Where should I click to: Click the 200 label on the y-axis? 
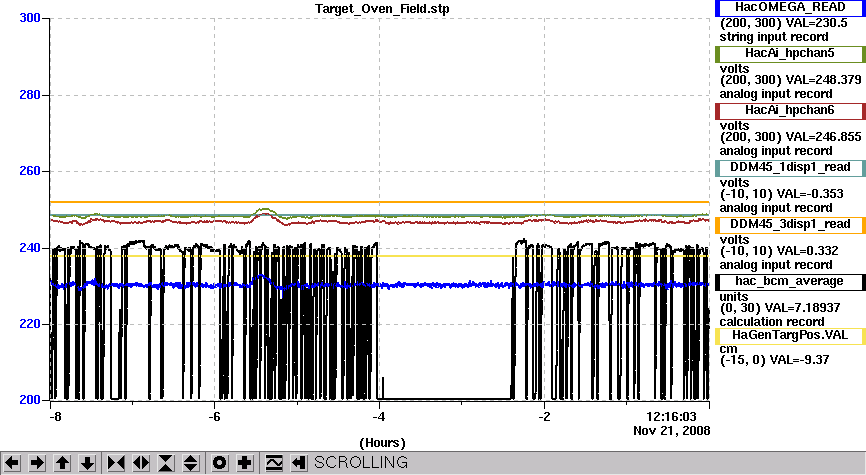(x=30, y=399)
